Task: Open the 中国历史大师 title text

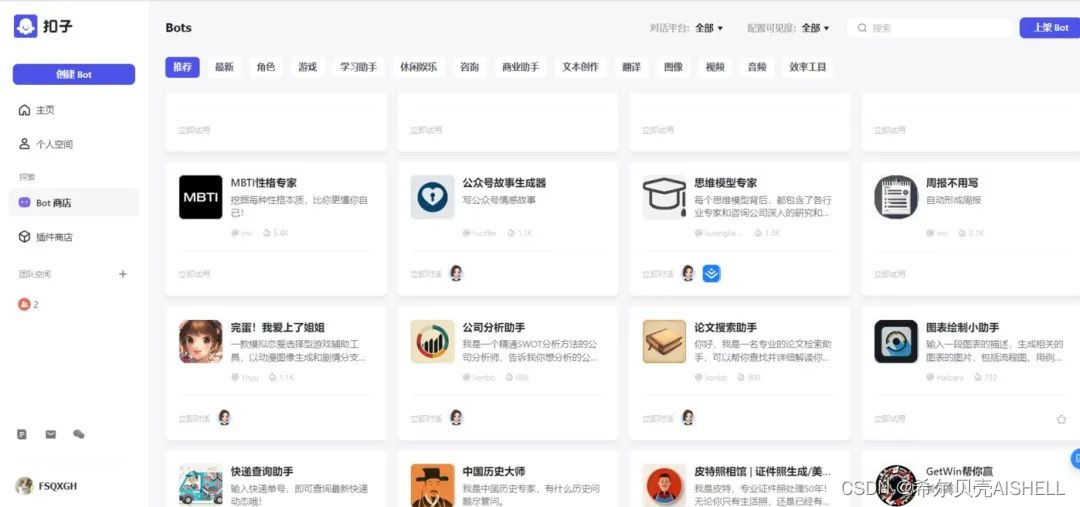Action: pos(494,472)
